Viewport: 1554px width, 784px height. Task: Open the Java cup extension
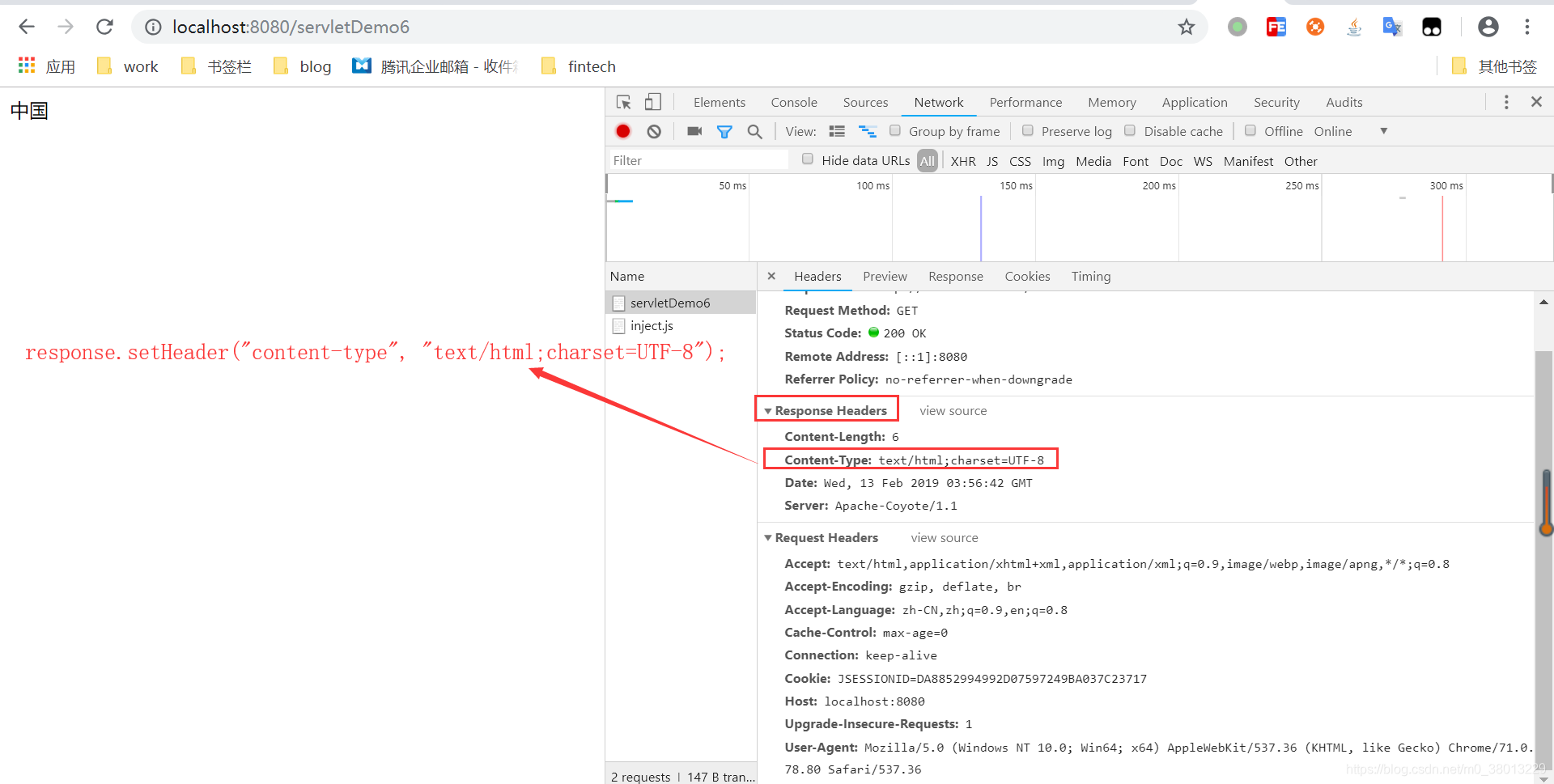(1354, 27)
